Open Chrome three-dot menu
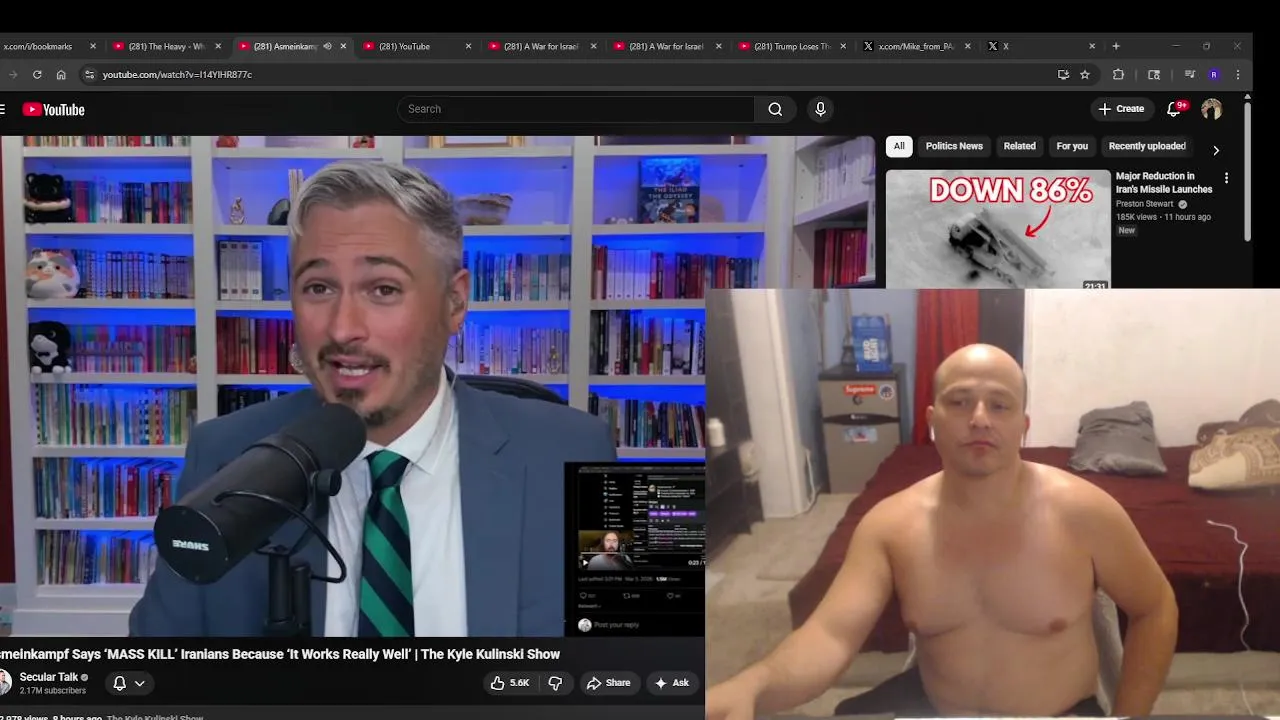Image resolution: width=1280 pixels, height=720 pixels. [x=1237, y=74]
